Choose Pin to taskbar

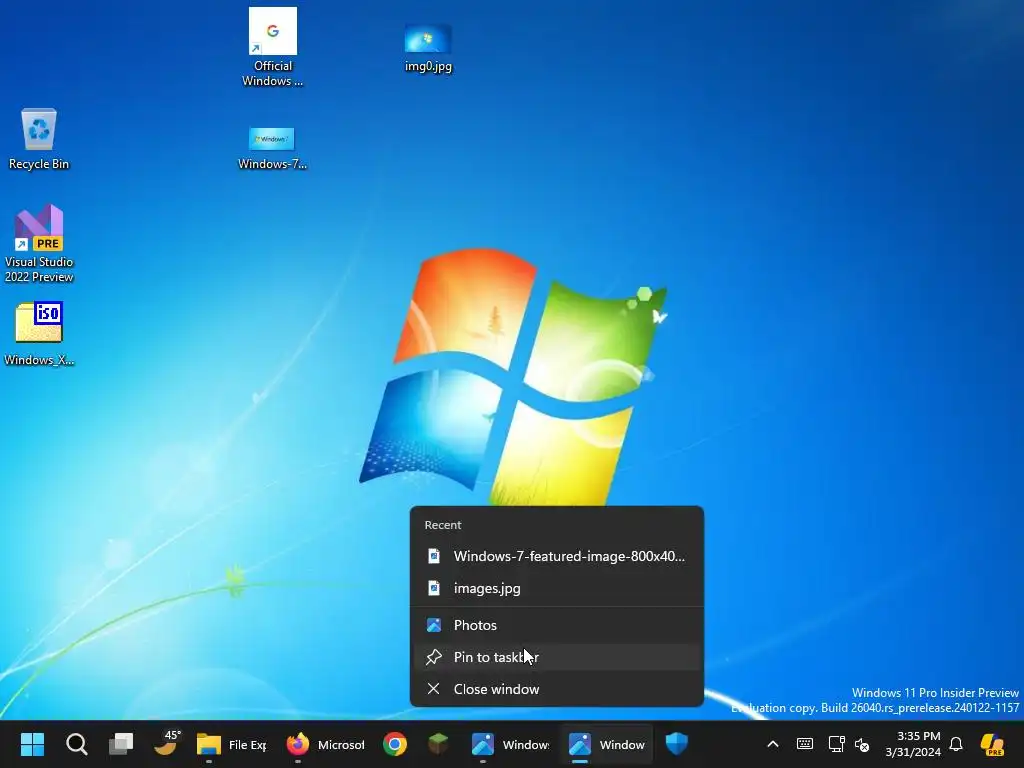click(x=557, y=657)
